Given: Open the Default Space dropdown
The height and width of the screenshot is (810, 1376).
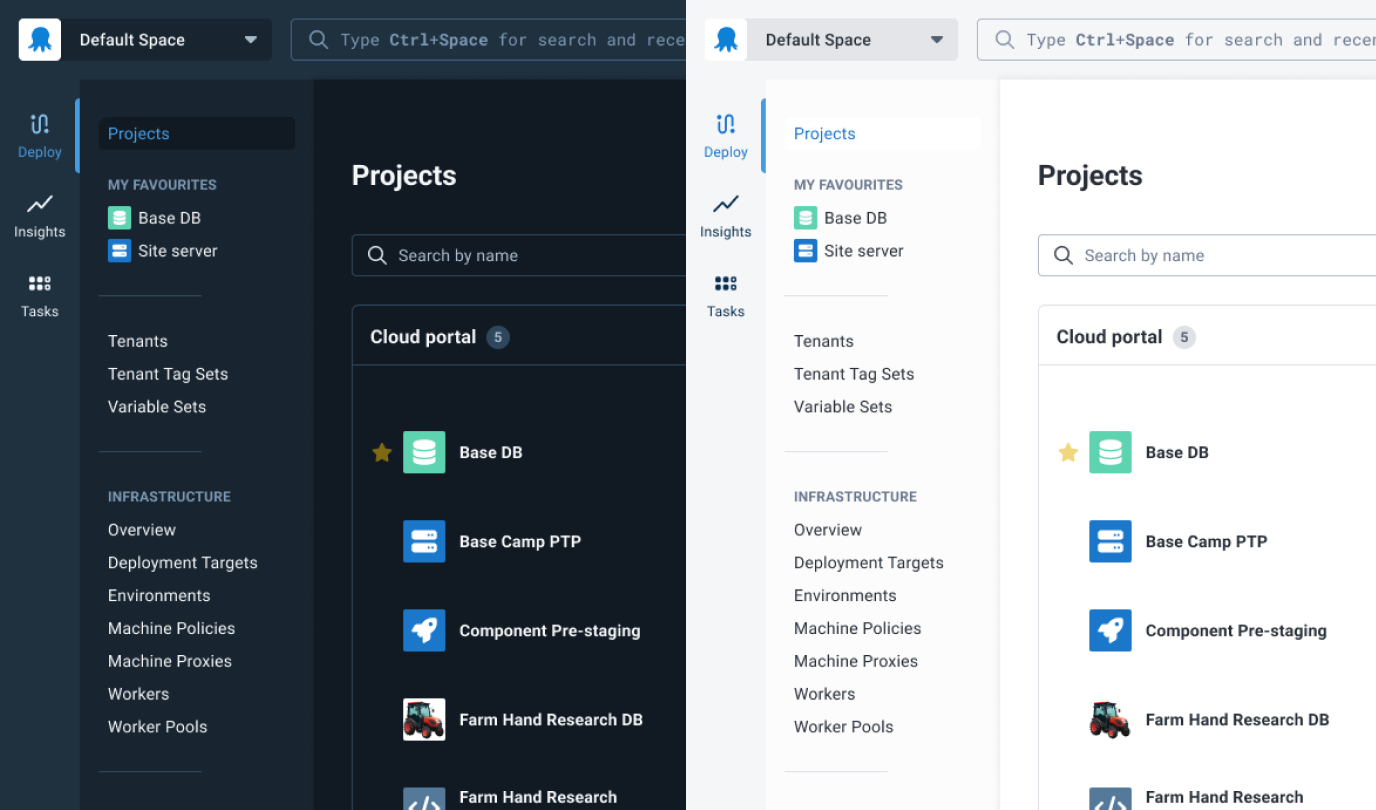Looking at the screenshot, I should click(x=170, y=39).
